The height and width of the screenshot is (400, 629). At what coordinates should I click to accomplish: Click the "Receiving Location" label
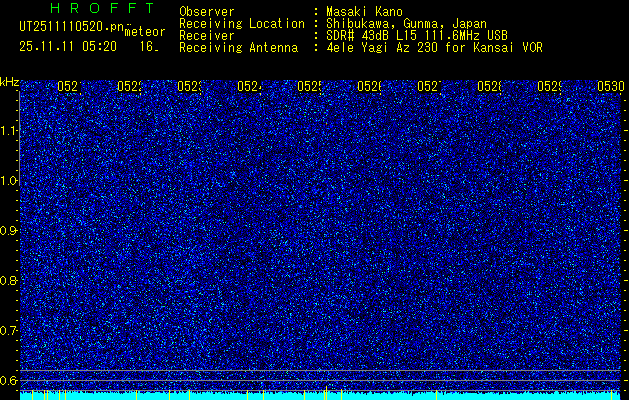click(x=242, y=24)
